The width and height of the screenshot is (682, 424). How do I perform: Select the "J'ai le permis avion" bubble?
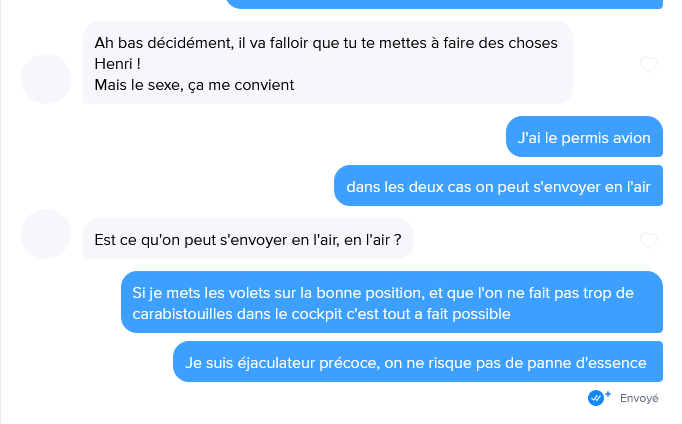coord(584,137)
